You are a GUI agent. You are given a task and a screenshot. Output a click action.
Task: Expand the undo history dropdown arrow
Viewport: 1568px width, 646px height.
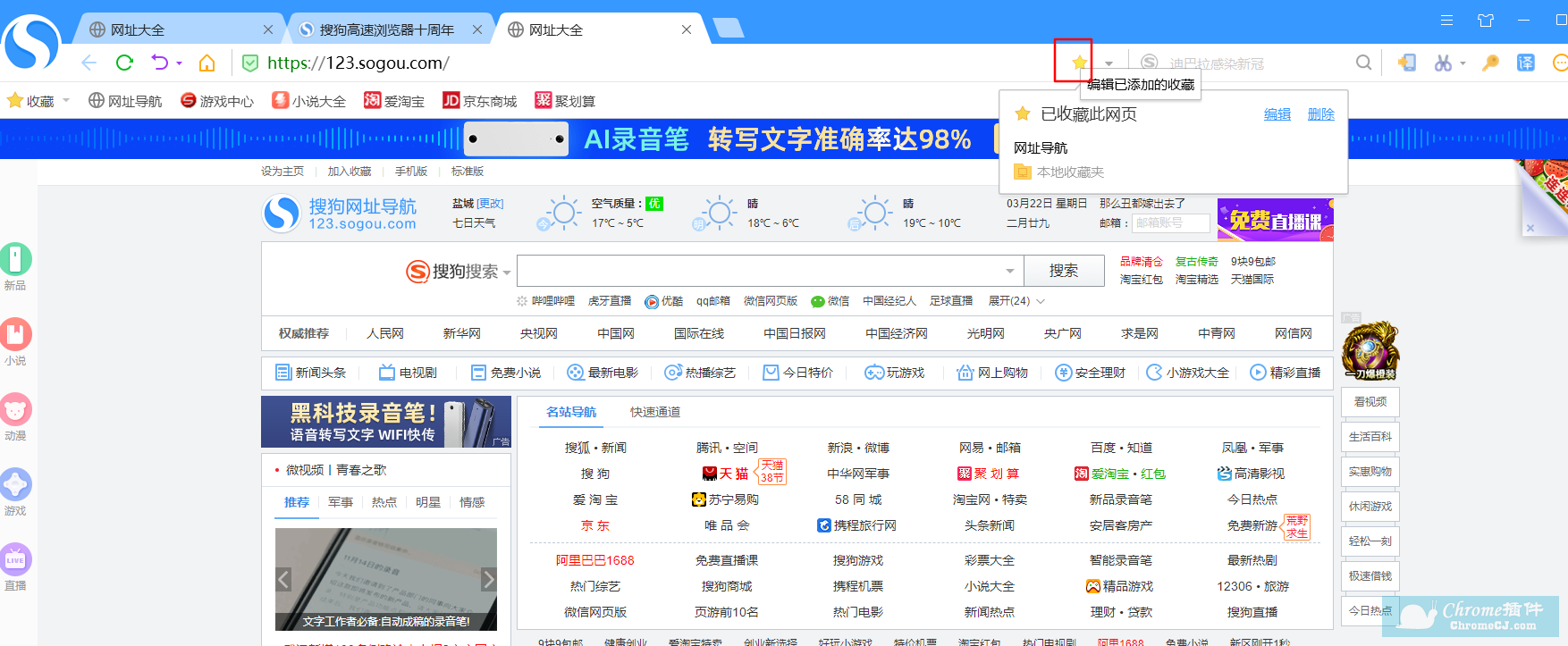coord(179,63)
